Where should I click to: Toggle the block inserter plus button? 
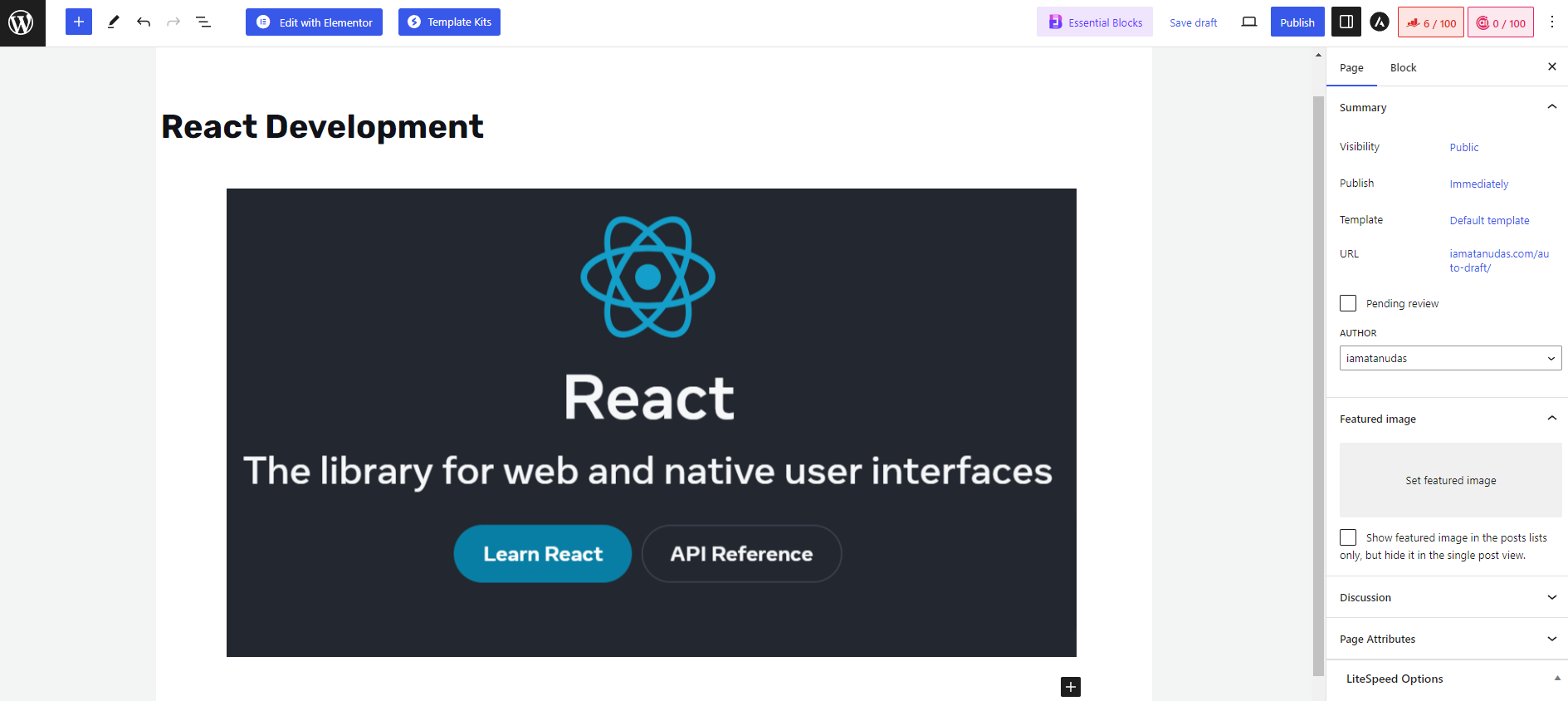pyautogui.click(x=79, y=22)
